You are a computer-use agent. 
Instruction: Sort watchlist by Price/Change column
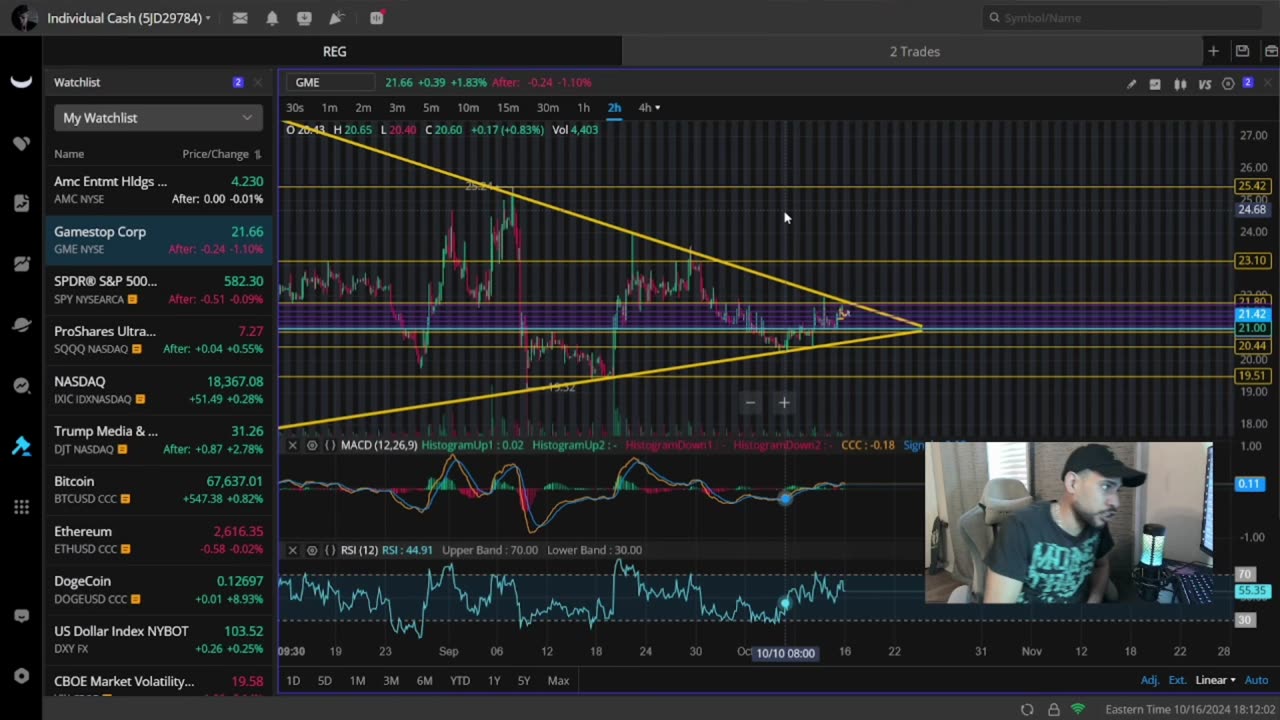click(x=221, y=154)
